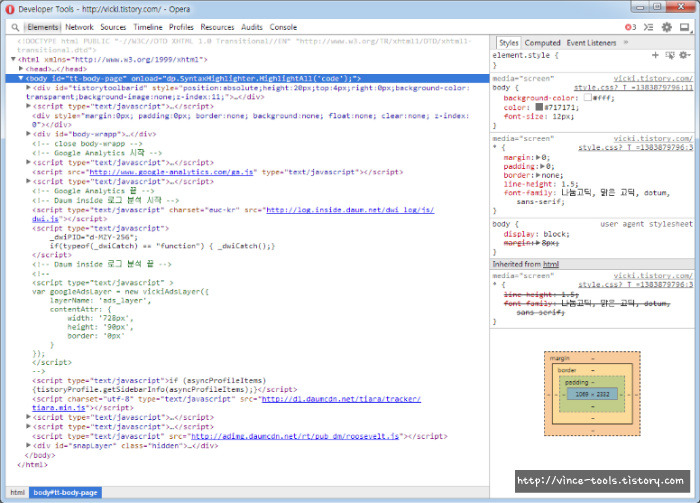Collapse the html root node

[13, 59]
